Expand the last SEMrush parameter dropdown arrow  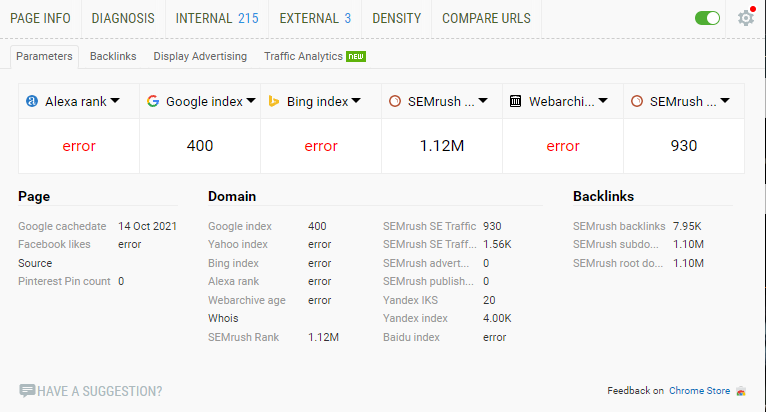[725, 101]
